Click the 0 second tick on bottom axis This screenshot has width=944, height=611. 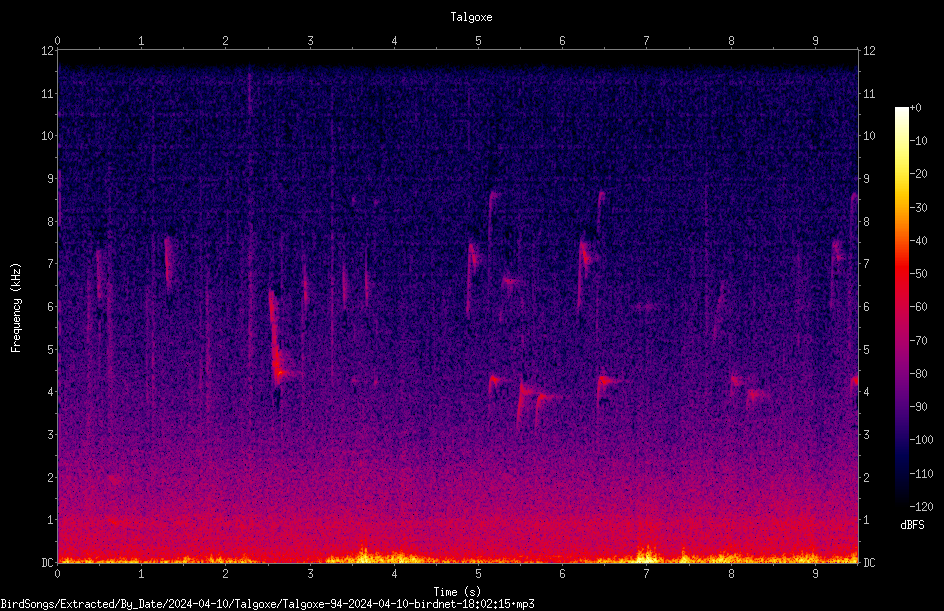coord(57,574)
